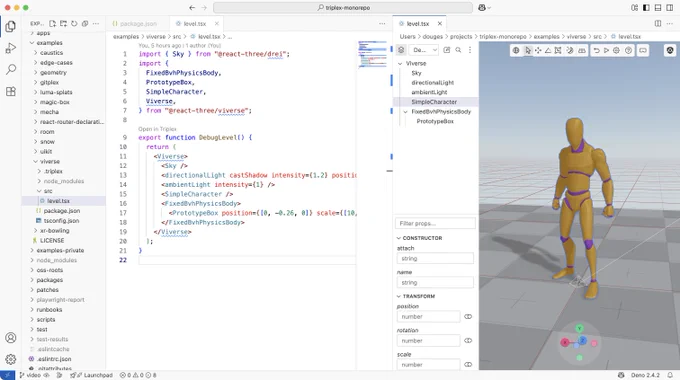This screenshot has height=380, width=680.
Task: Open the Extensions view icon
Action: [11, 91]
